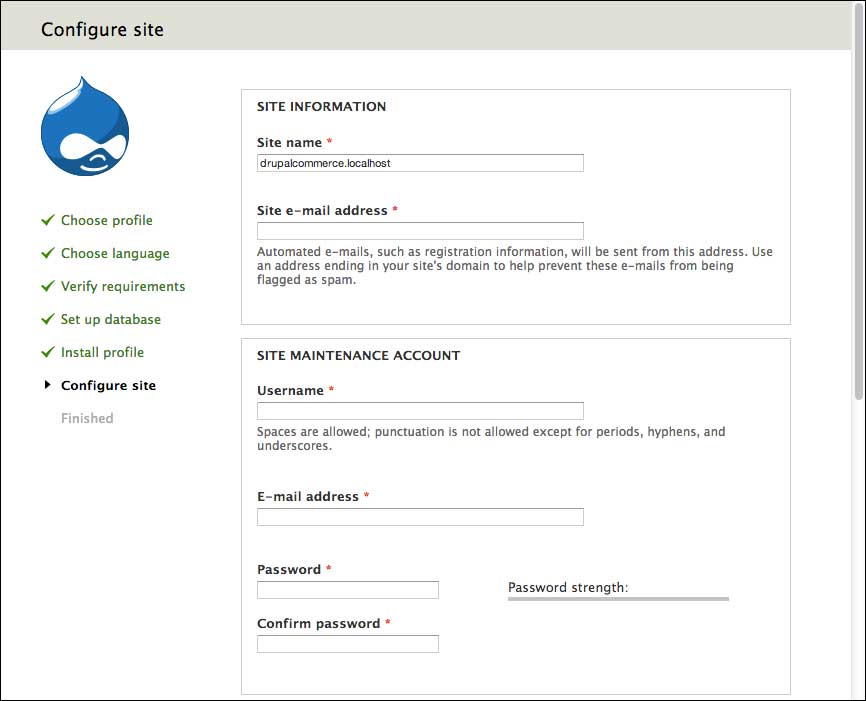Click the checkmark beside Choose language
Image resolution: width=866 pixels, height=701 pixels.
(x=47, y=253)
